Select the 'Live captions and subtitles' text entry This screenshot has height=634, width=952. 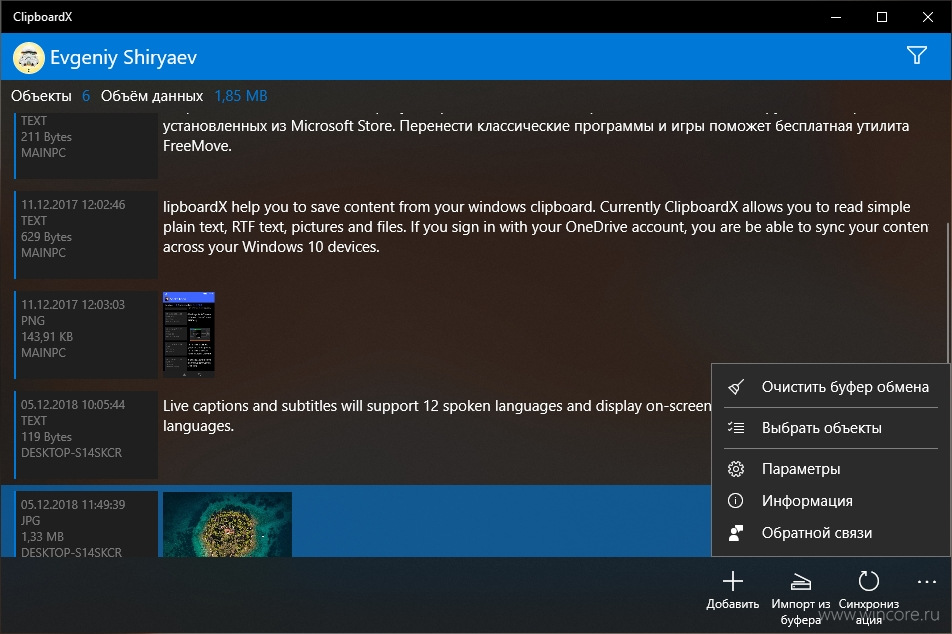(437, 415)
